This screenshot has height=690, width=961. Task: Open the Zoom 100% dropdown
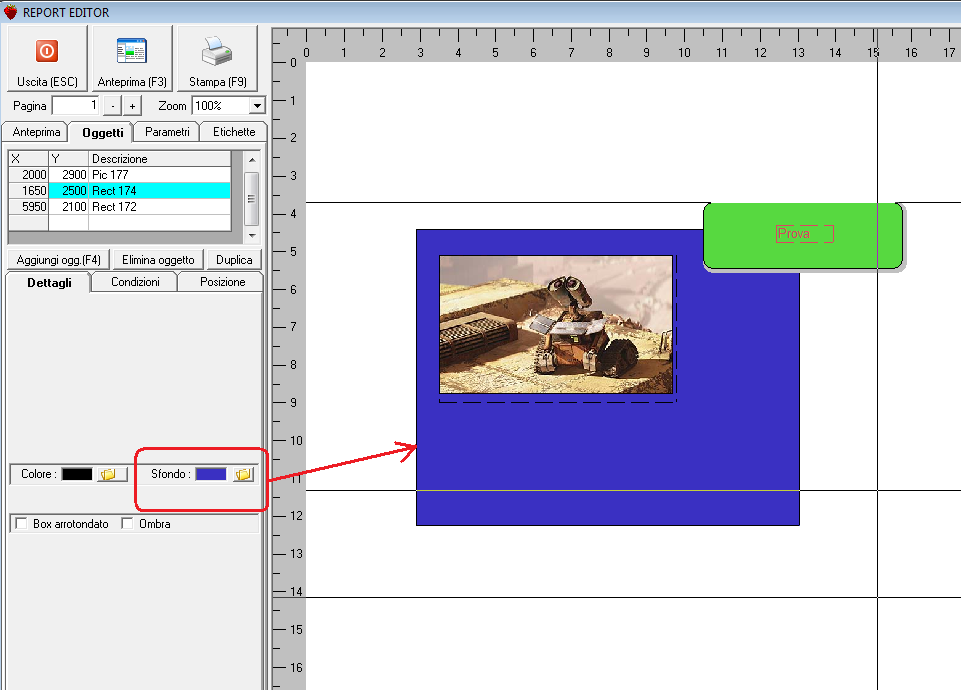(x=257, y=106)
